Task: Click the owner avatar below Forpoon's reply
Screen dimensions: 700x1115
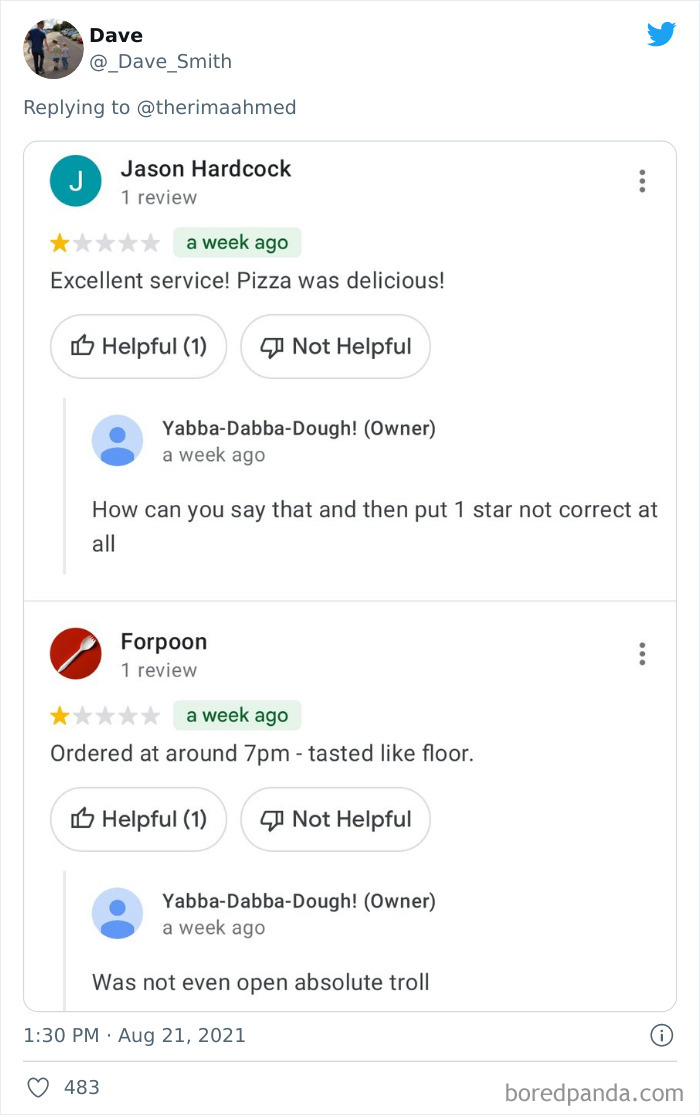Action: (117, 913)
